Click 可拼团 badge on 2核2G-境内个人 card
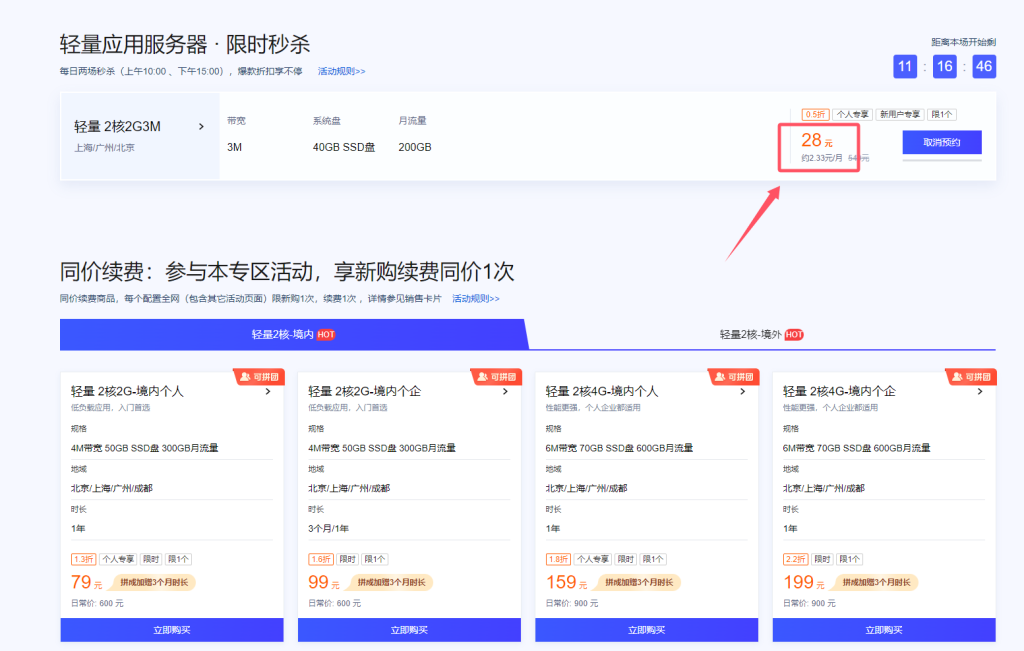This screenshot has height=651, width=1024. 259,377
